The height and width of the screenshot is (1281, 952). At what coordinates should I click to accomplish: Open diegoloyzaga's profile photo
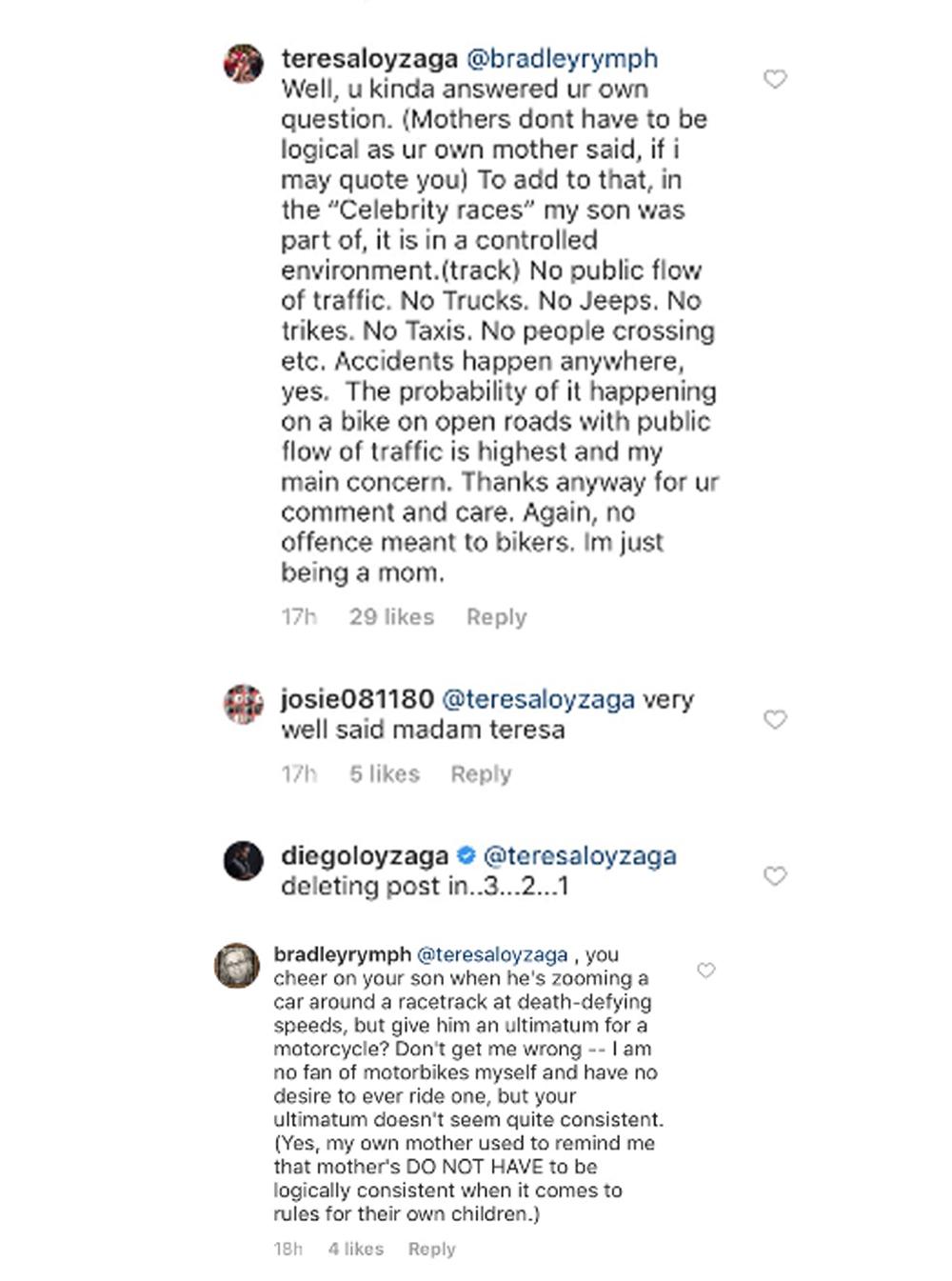tap(243, 861)
